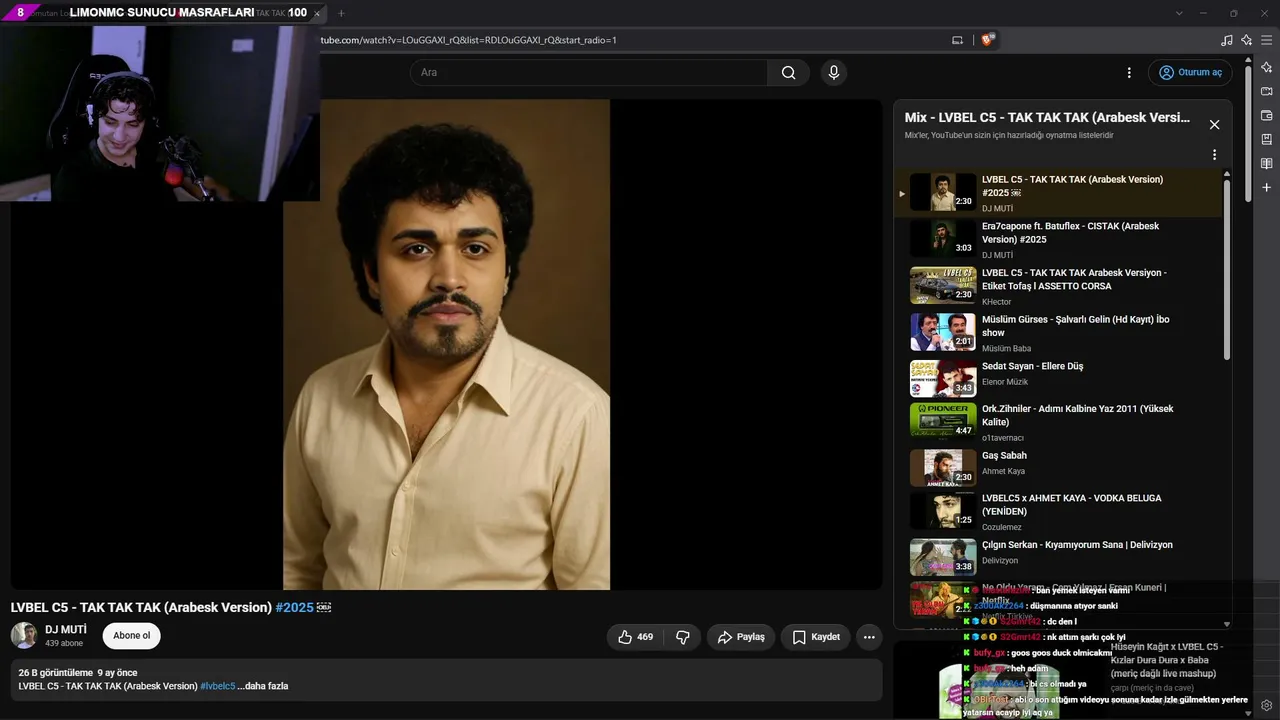Screen dimensions: 1280x720
Task: Open the Çılgın Serkan Kıyamıyorum Sana thumbnail
Action: [943, 557]
